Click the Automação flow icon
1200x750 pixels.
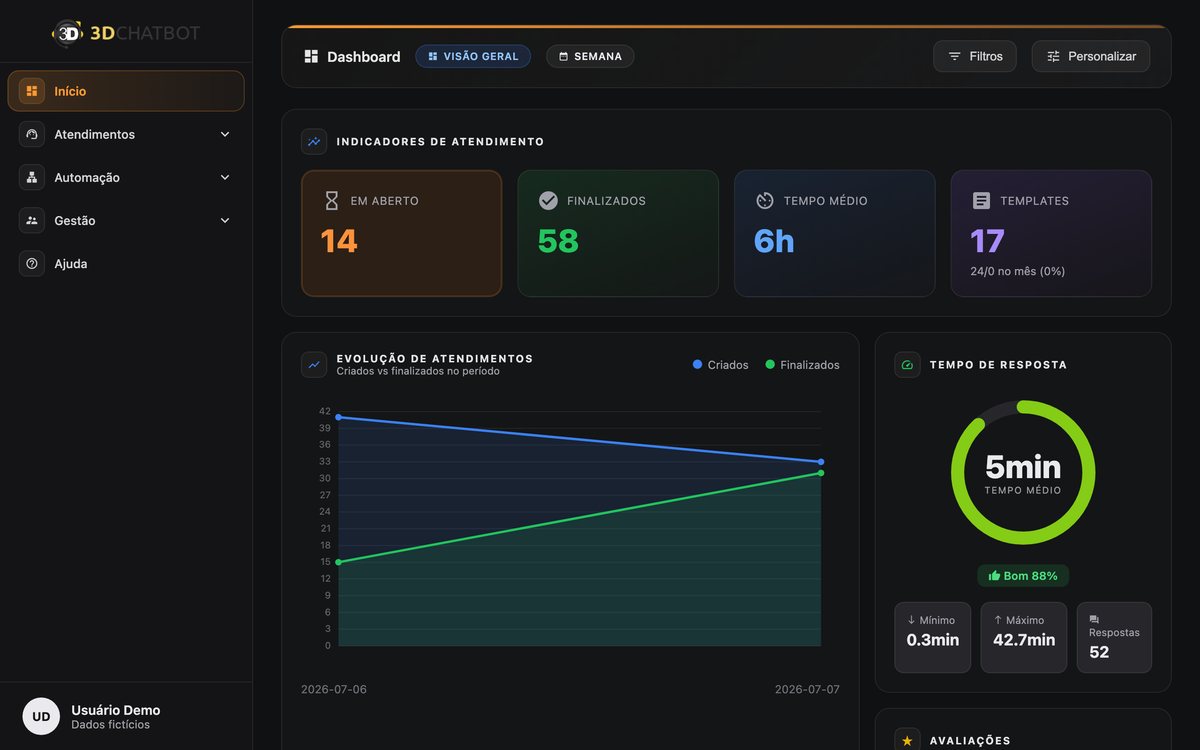[32, 177]
